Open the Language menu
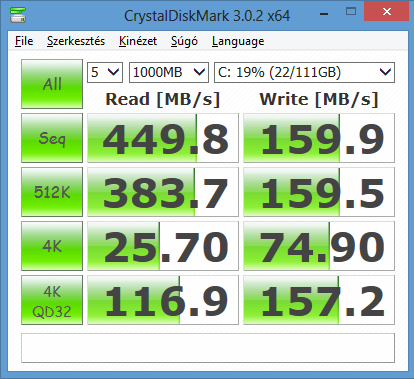Screen dimensions: 414x379 [x=238, y=41]
